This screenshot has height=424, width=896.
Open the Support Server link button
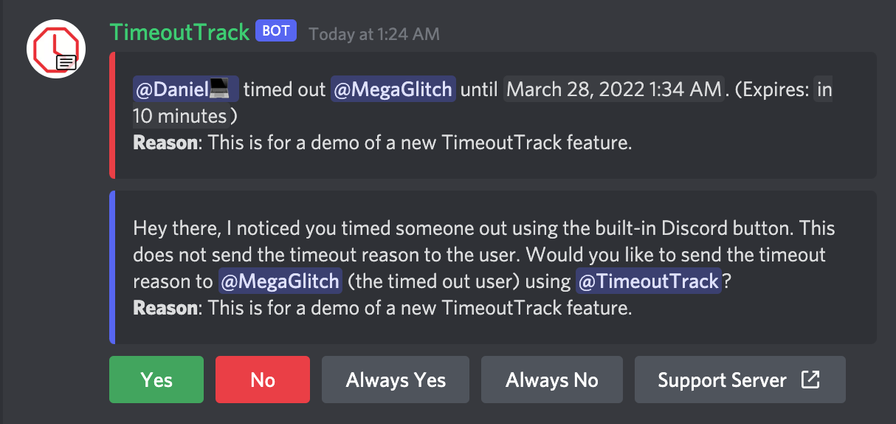pos(740,380)
